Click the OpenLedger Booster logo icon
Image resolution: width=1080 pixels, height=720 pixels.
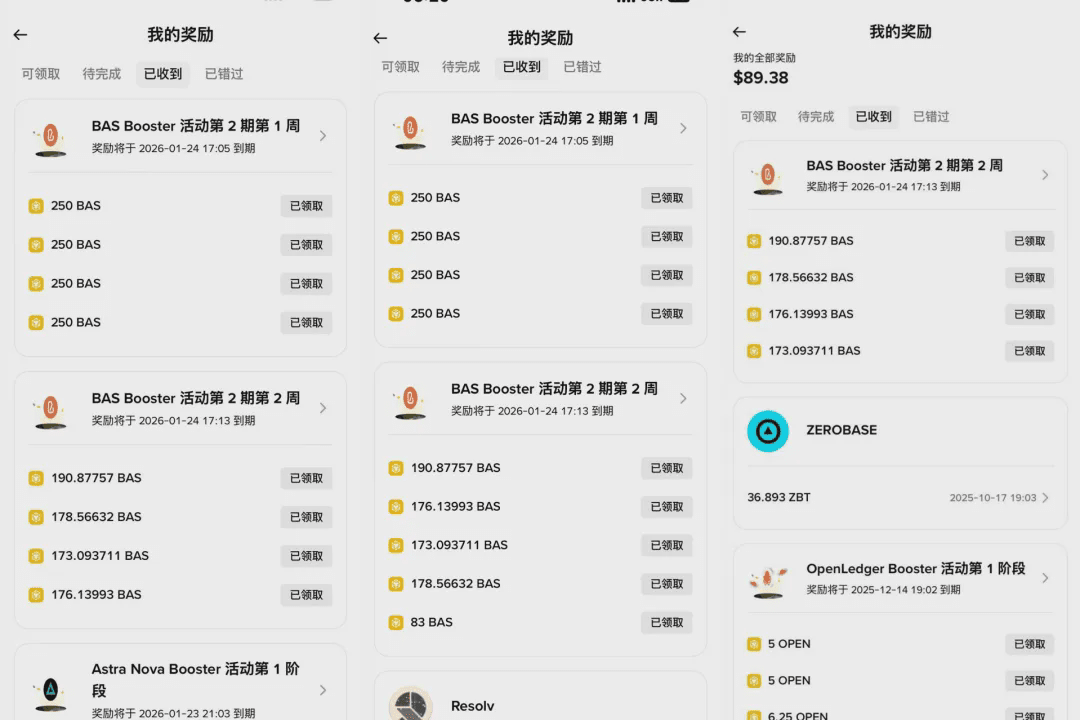pyautogui.click(x=767, y=579)
